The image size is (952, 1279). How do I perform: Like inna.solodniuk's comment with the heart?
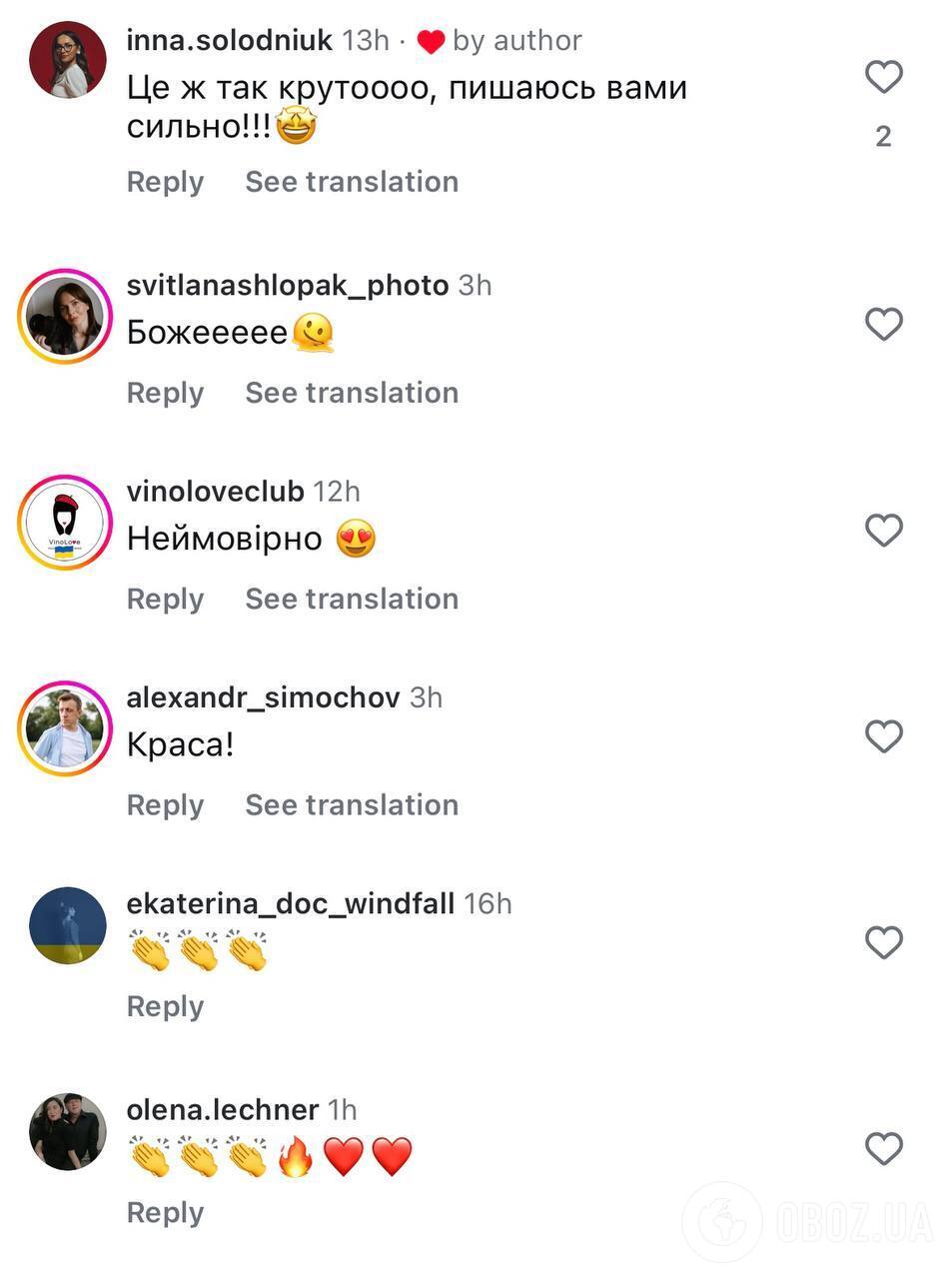tap(883, 77)
